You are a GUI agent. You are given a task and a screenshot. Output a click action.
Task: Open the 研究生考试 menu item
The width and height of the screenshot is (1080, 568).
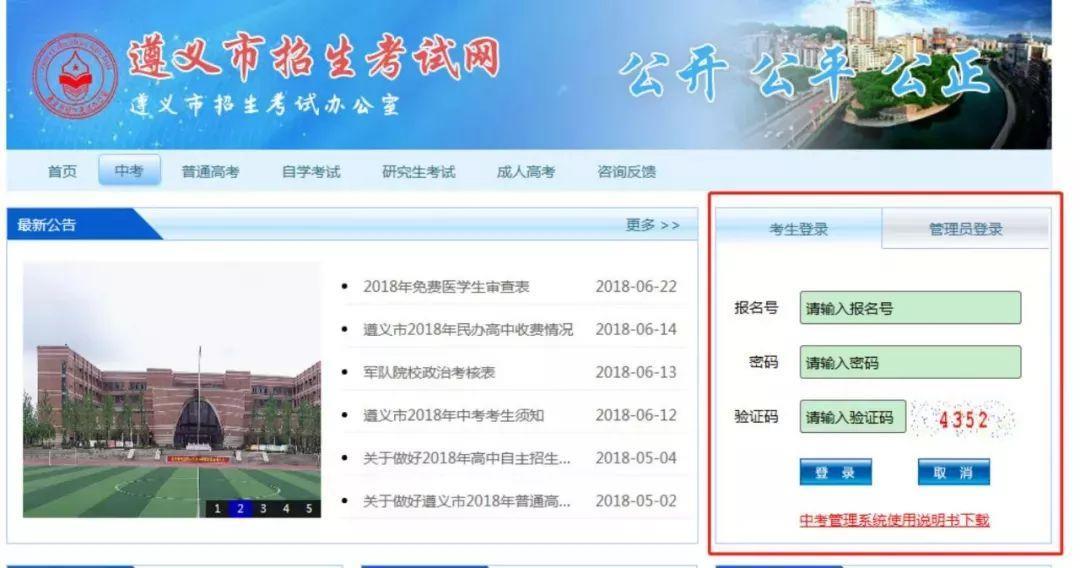pyautogui.click(x=418, y=172)
